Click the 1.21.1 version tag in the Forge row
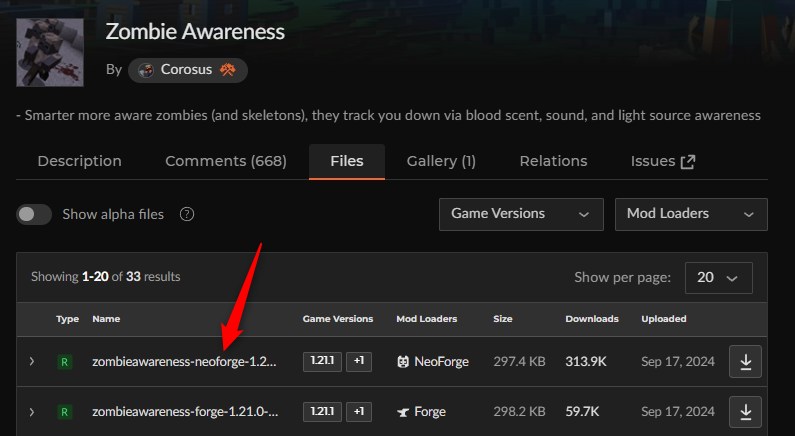The image size is (795, 436). (x=322, y=412)
